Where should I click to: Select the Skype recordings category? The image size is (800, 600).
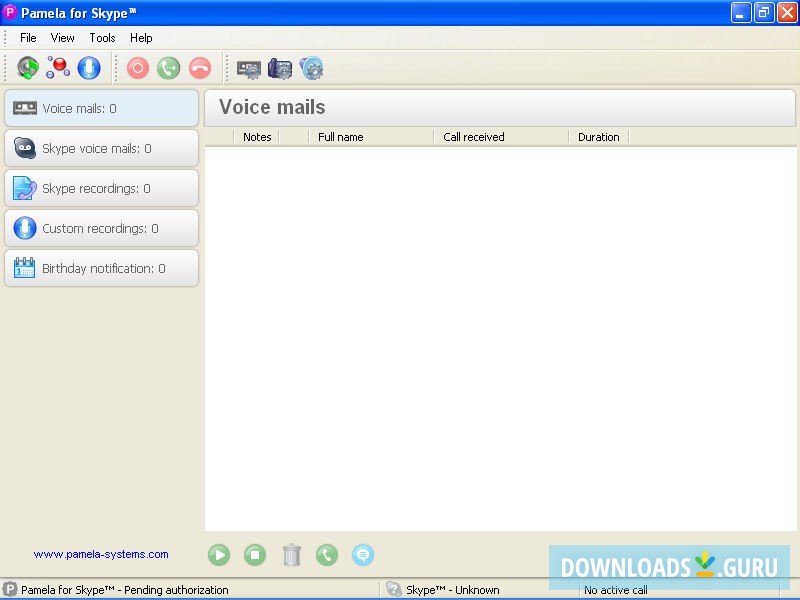[x=102, y=188]
